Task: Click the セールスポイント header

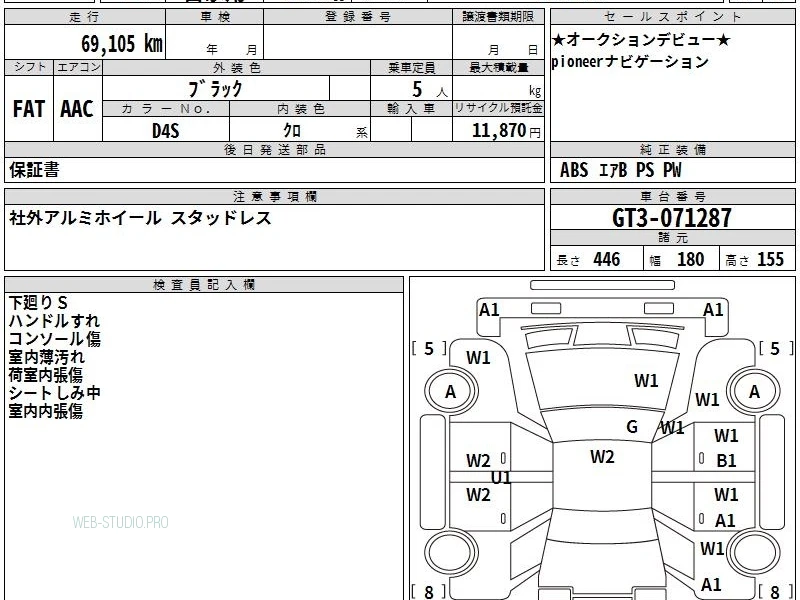Action: 672,17
